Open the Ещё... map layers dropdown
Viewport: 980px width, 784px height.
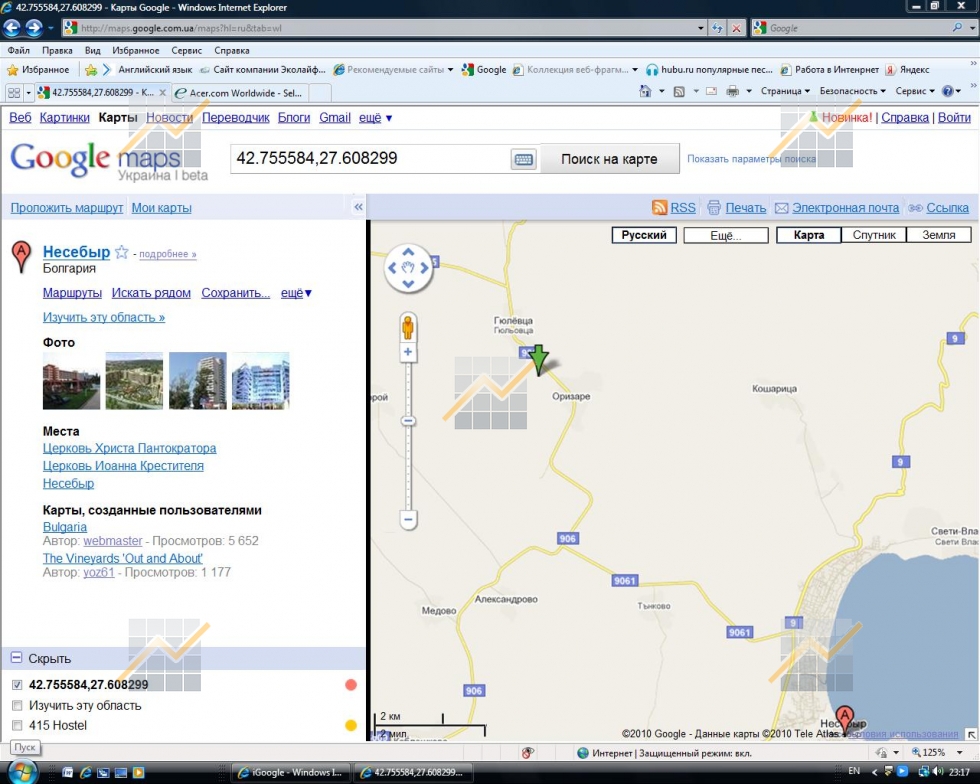pos(726,236)
